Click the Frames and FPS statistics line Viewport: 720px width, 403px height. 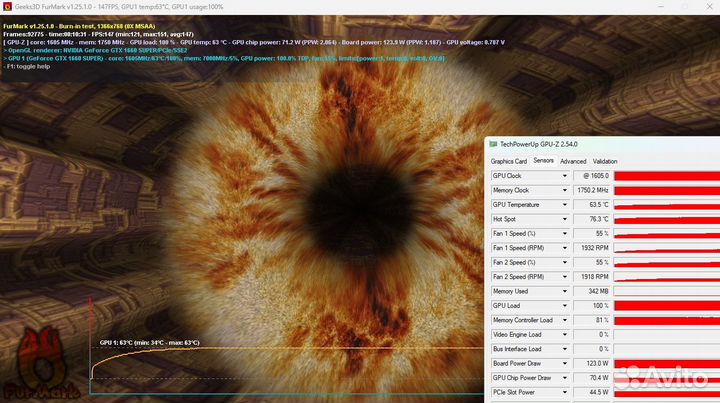coord(98,34)
